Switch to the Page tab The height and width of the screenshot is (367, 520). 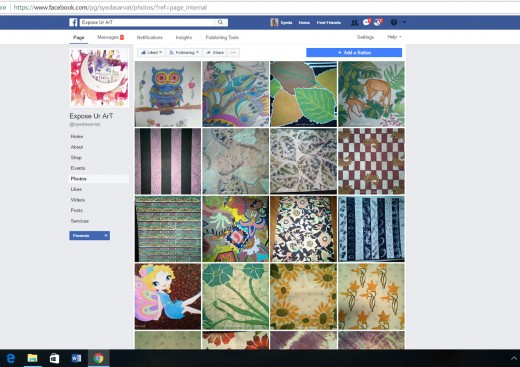[x=79, y=37]
